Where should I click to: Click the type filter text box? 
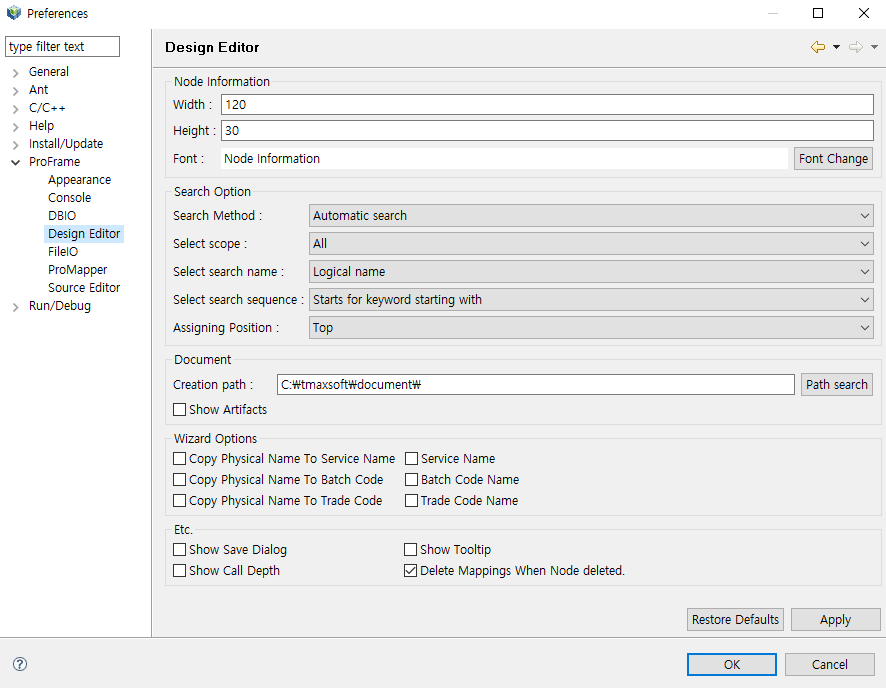pos(62,47)
